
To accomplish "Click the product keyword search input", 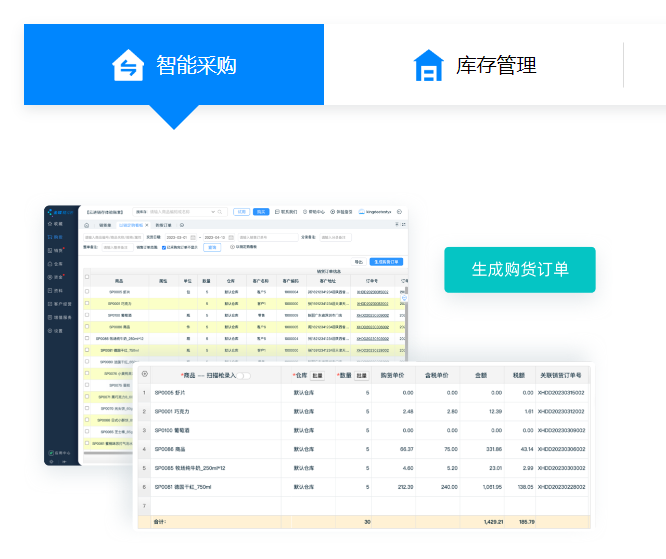I will (113, 237).
